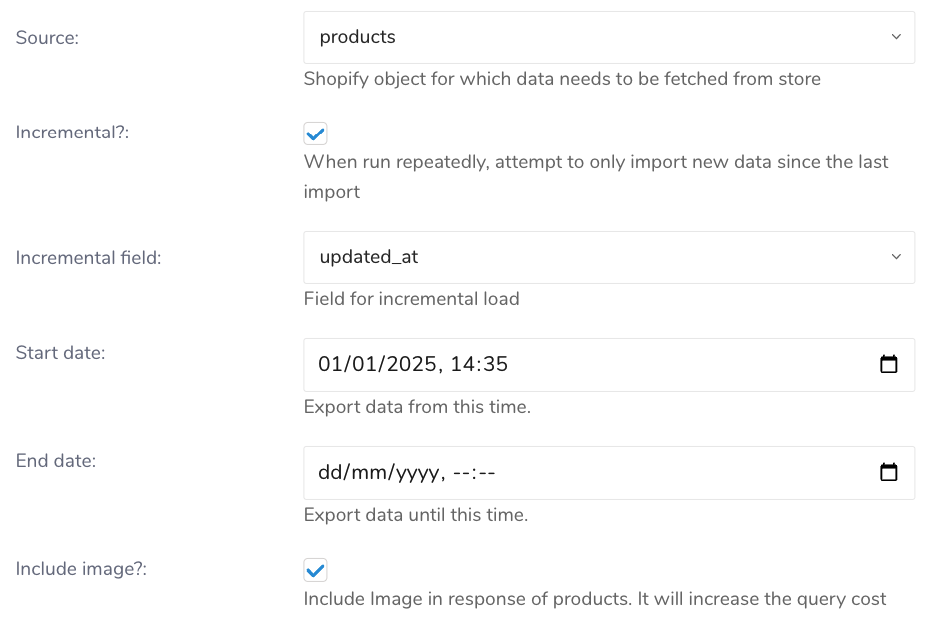This screenshot has width=929, height=625.
Task: Click the "Source:" field label
Action: pyautogui.click(x=47, y=38)
